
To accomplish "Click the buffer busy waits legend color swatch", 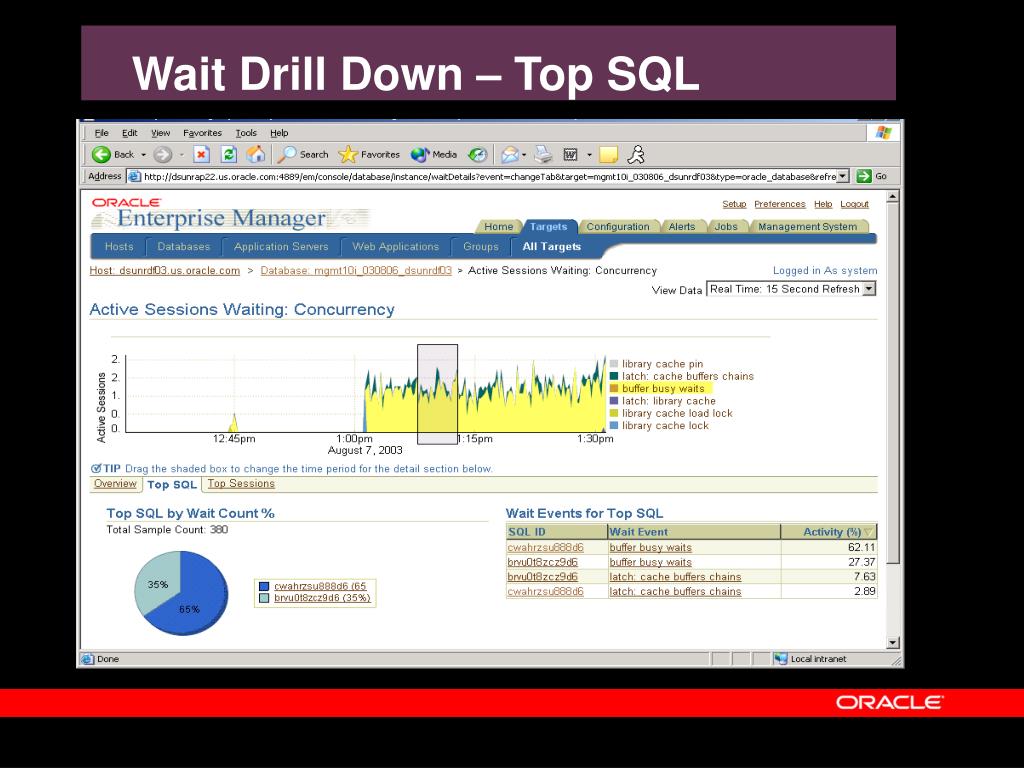I will pos(614,389).
